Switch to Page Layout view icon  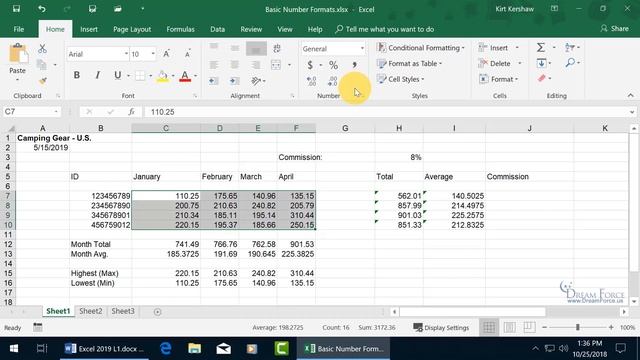(x=509, y=327)
